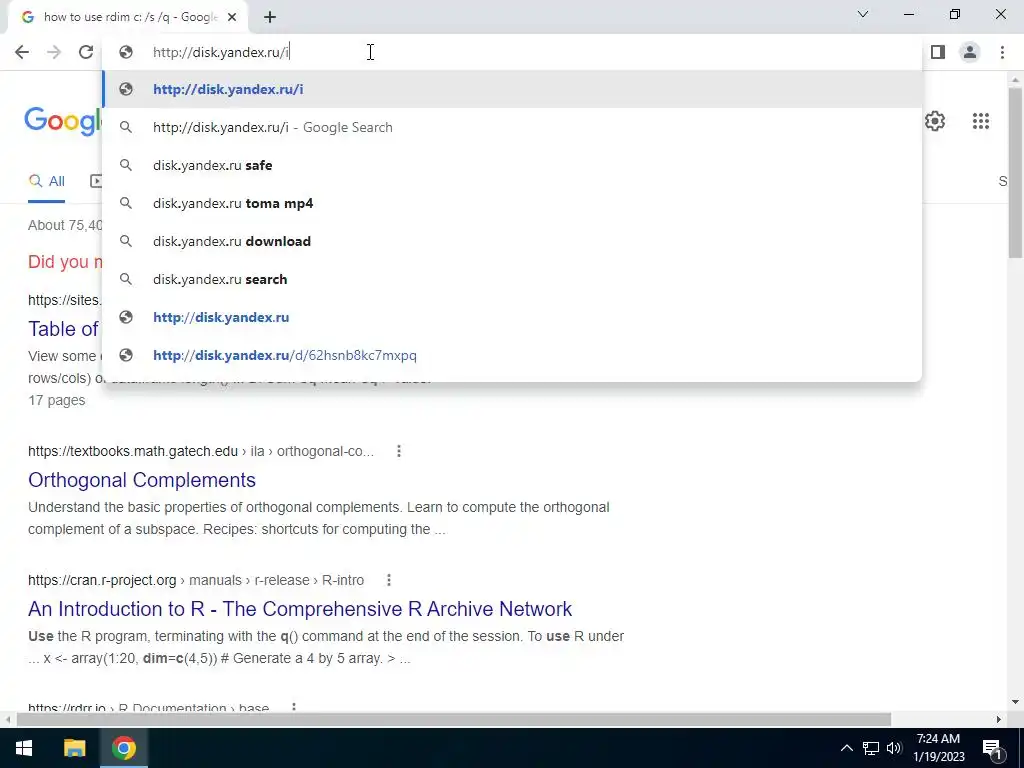
Task: Select the http://disk.yandex.ru/i URL suggestion
Action: pyautogui.click(x=513, y=89)
